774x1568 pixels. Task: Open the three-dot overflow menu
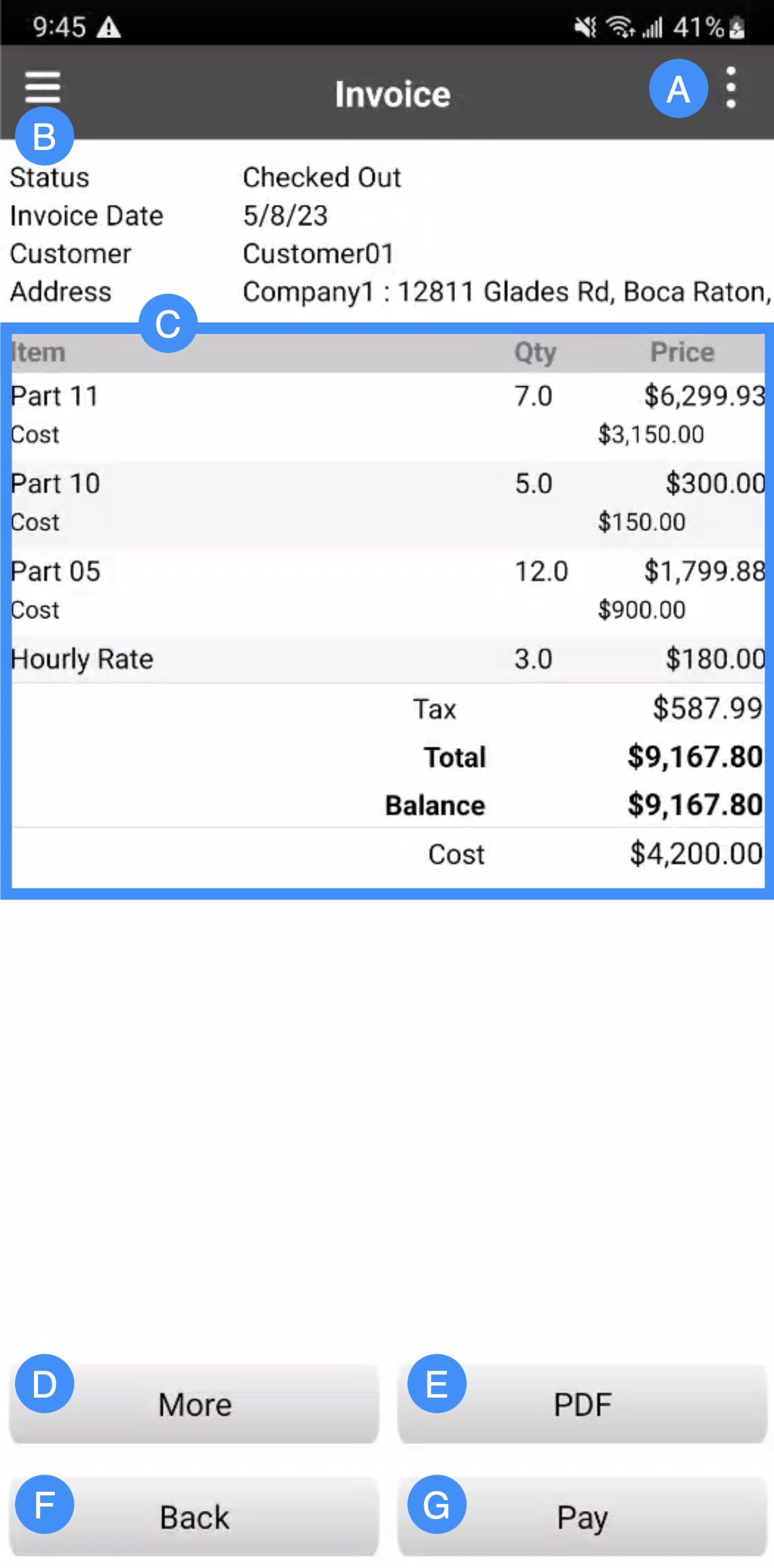pyautogui.click(x=731, y=88)
